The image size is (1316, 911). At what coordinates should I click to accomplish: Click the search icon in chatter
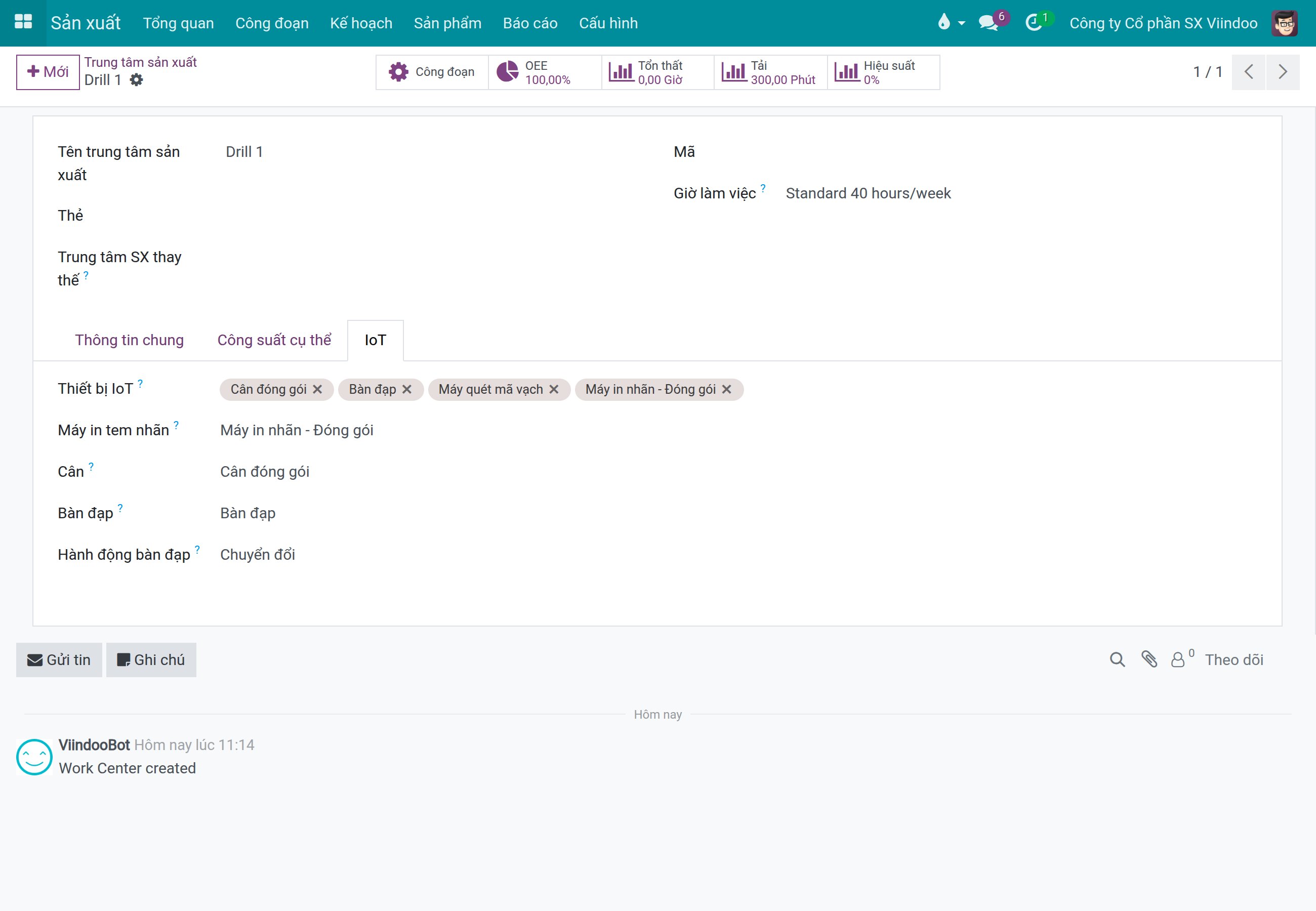[x=1118, y=660]
